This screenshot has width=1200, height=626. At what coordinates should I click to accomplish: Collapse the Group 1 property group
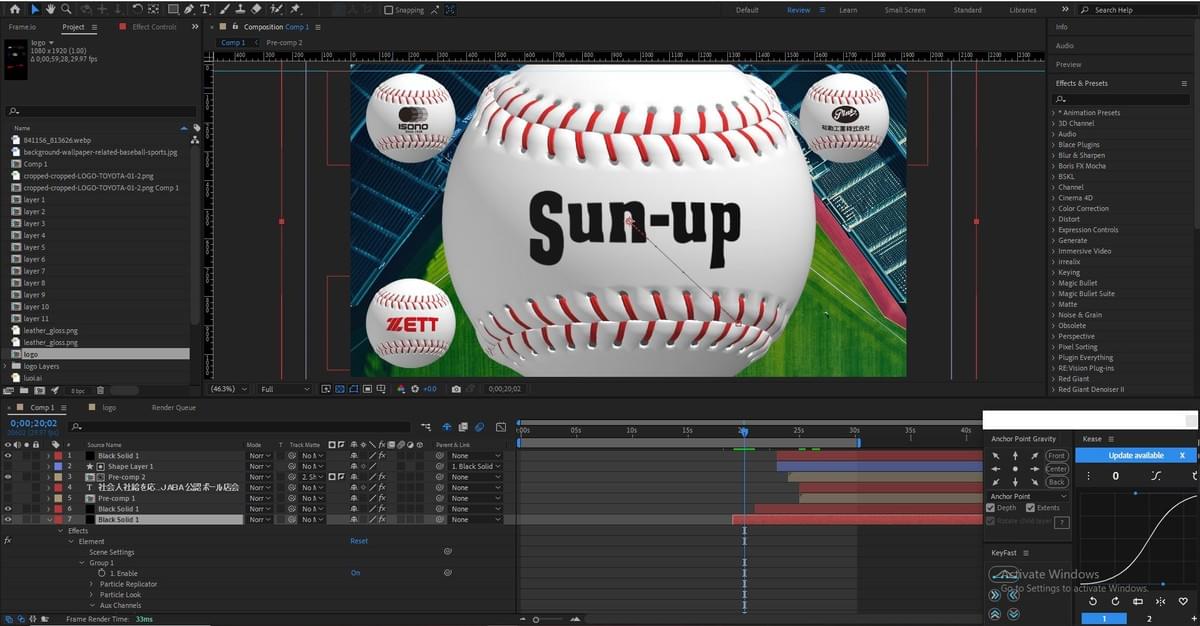coord(81,563)
